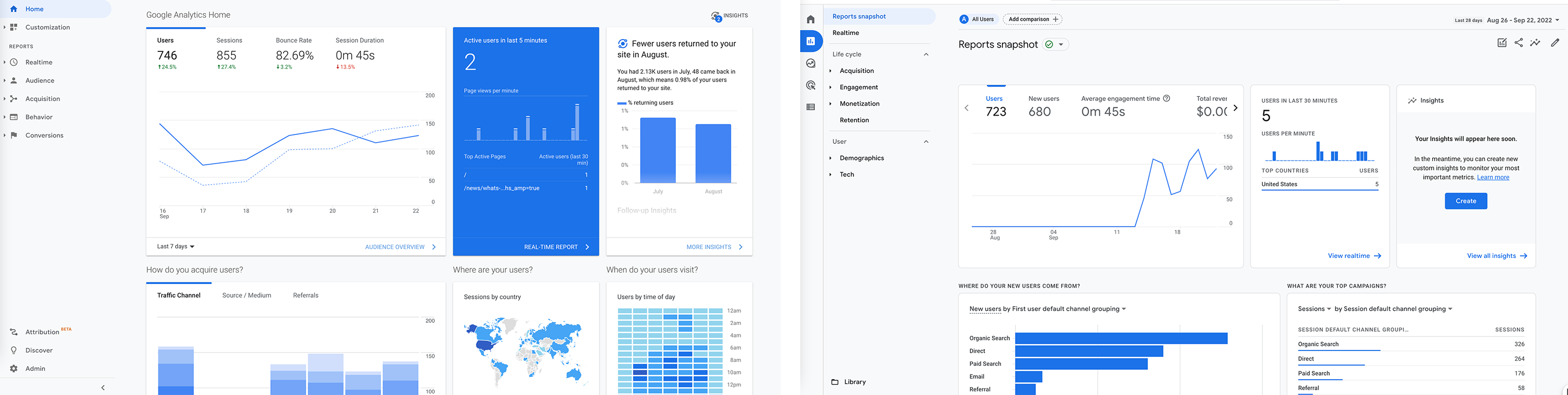This screenshot has width=1568, height=395.
Task: Open the Last 7 days dropdown
Action: pyautogui.click(x=175, y=247)
